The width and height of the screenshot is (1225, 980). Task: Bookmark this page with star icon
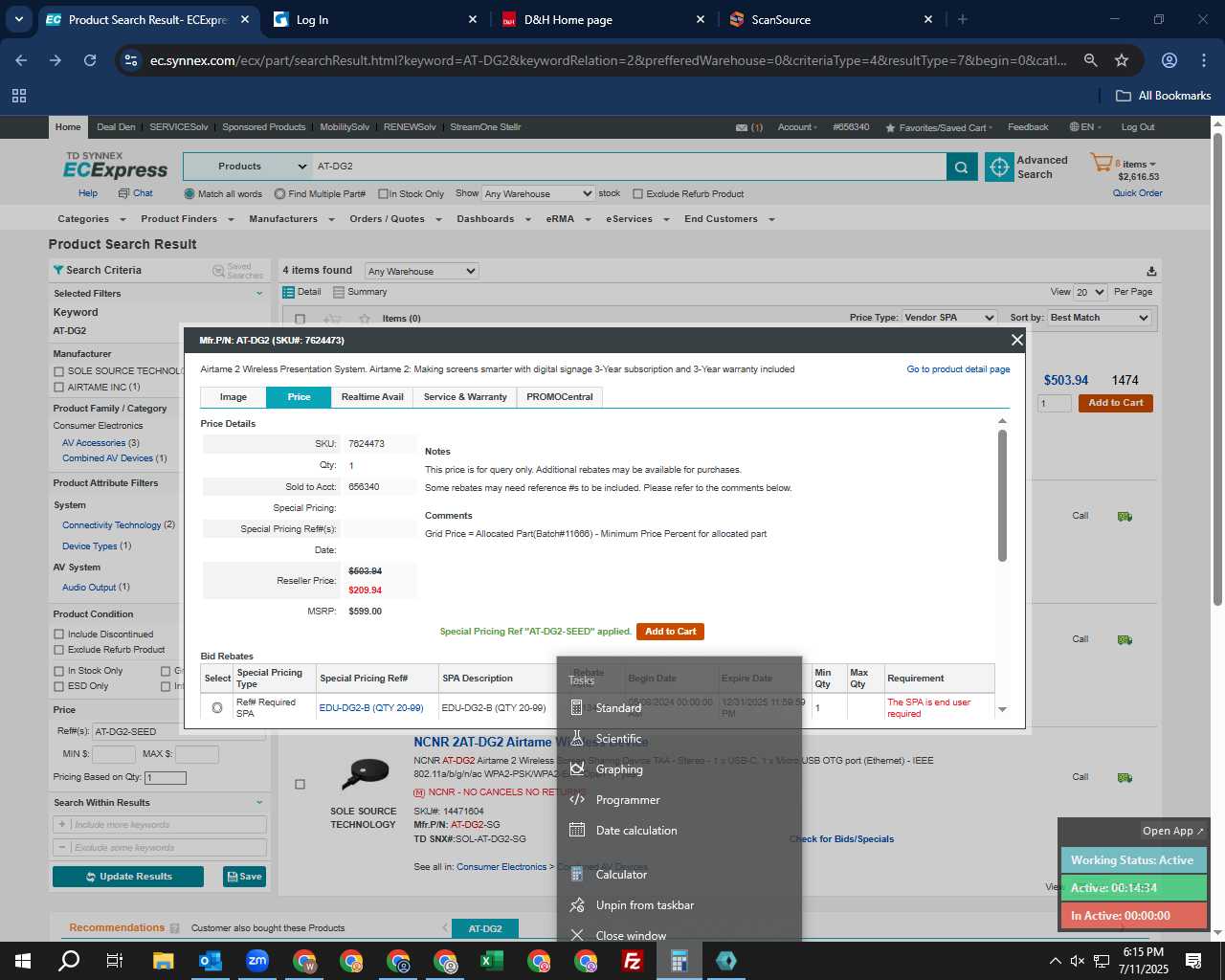[x=1122, y=60]
